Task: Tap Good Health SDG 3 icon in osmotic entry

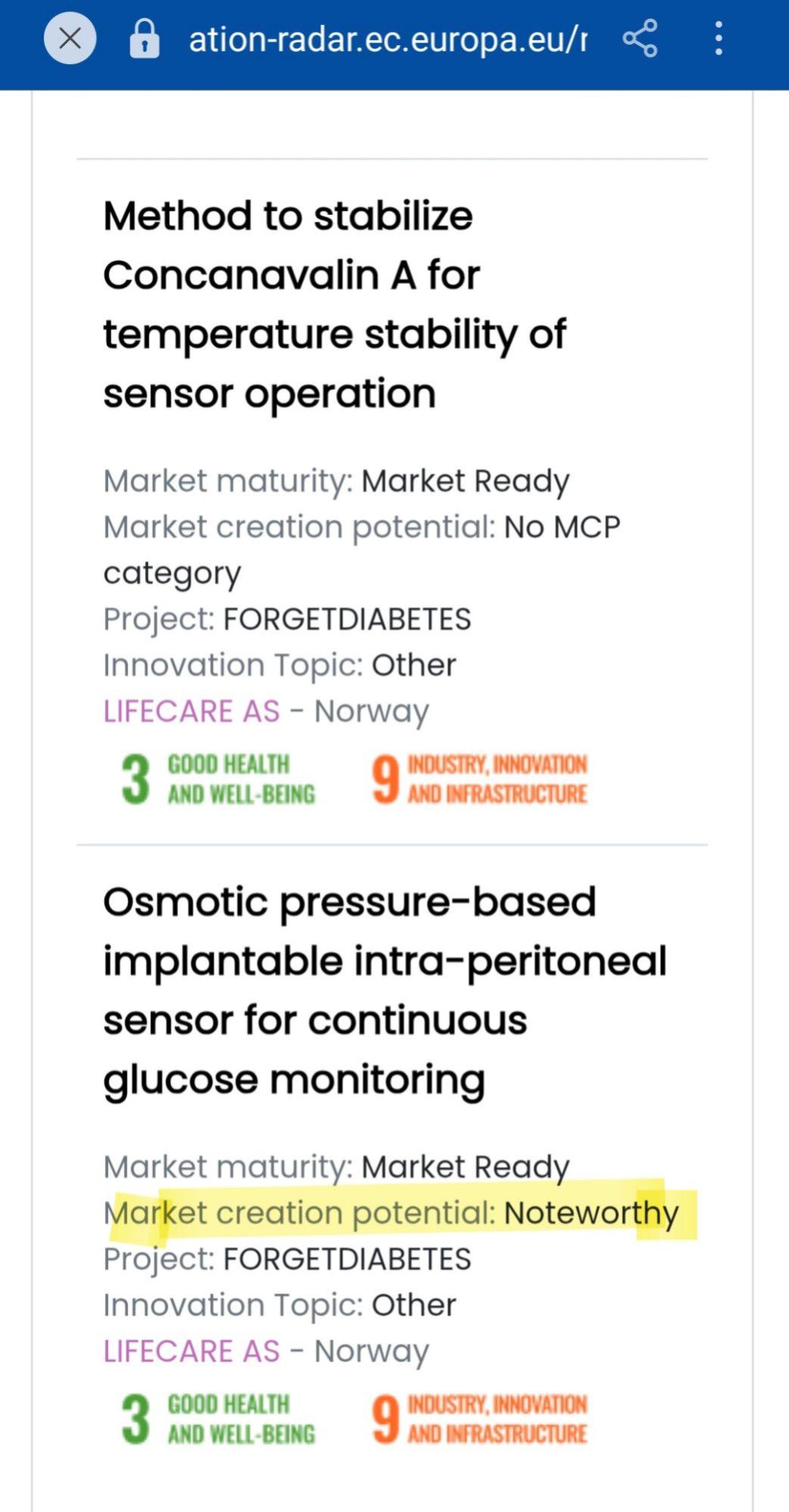Action: coord(218,1419)
